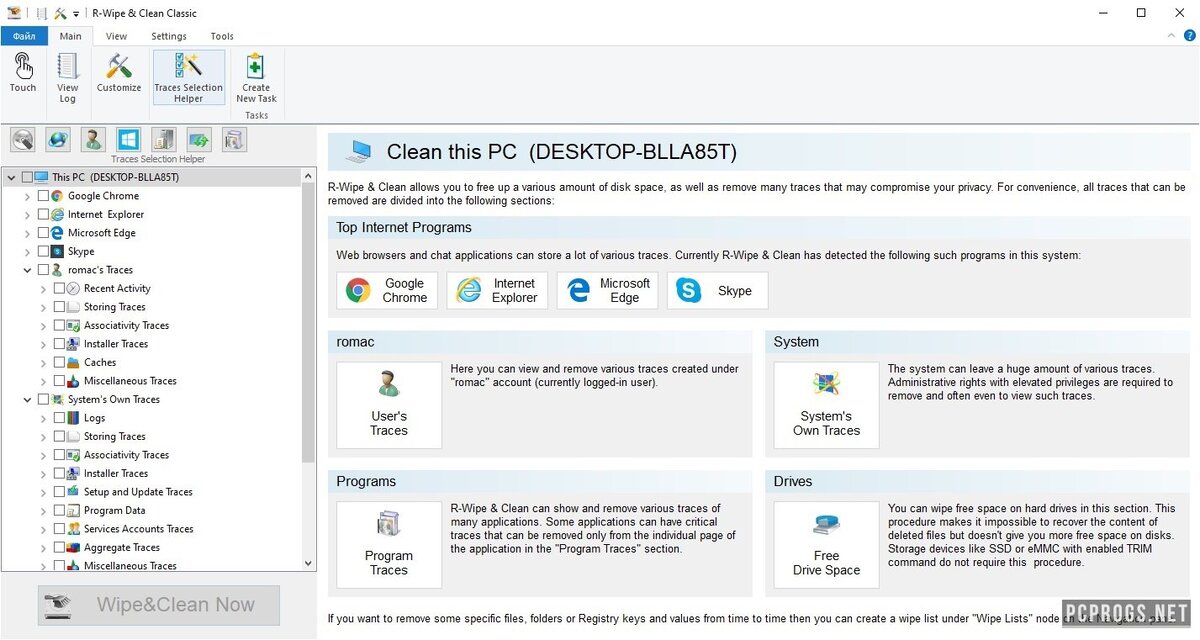Select the building programs helper icon
Image resolution: width=1200 pixels, height=640 pixels.
163,139
